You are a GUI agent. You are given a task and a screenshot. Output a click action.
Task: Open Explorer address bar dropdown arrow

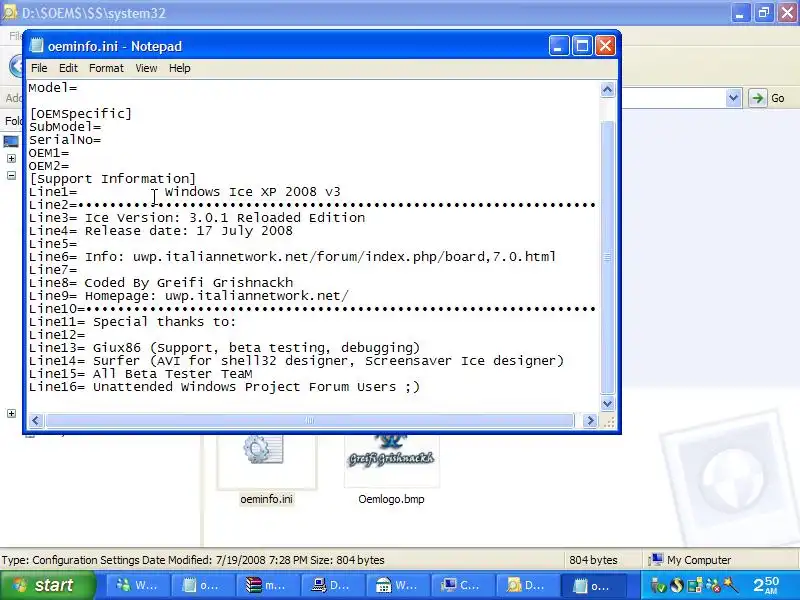[733, 98]
